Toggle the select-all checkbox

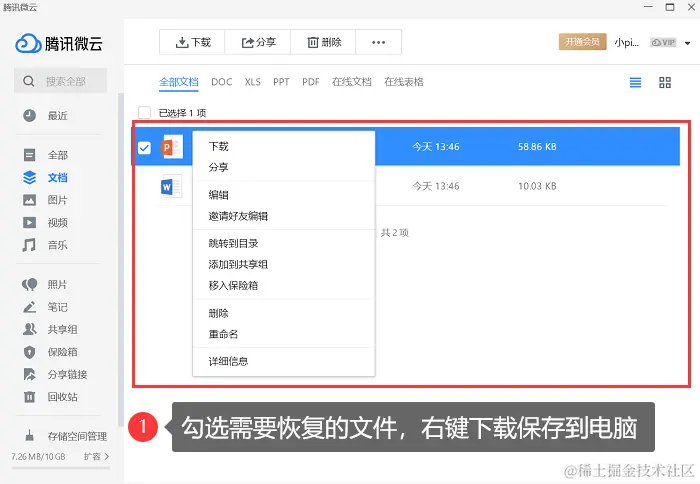144,113
